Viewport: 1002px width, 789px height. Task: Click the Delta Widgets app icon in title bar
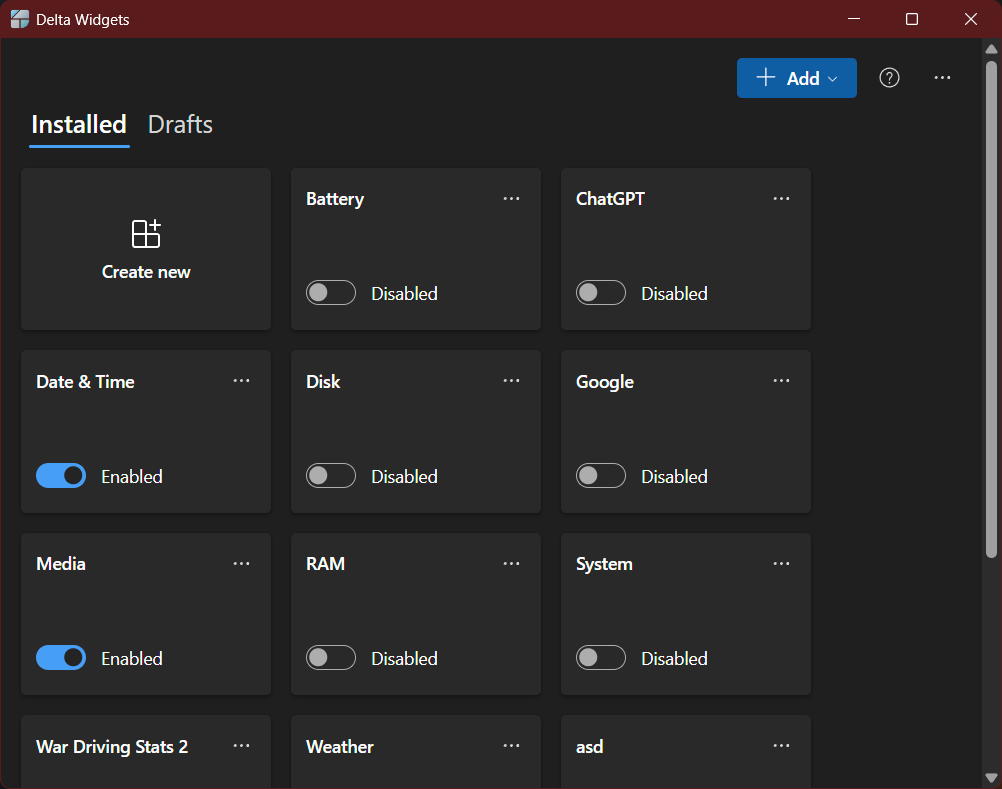[20, 19]
